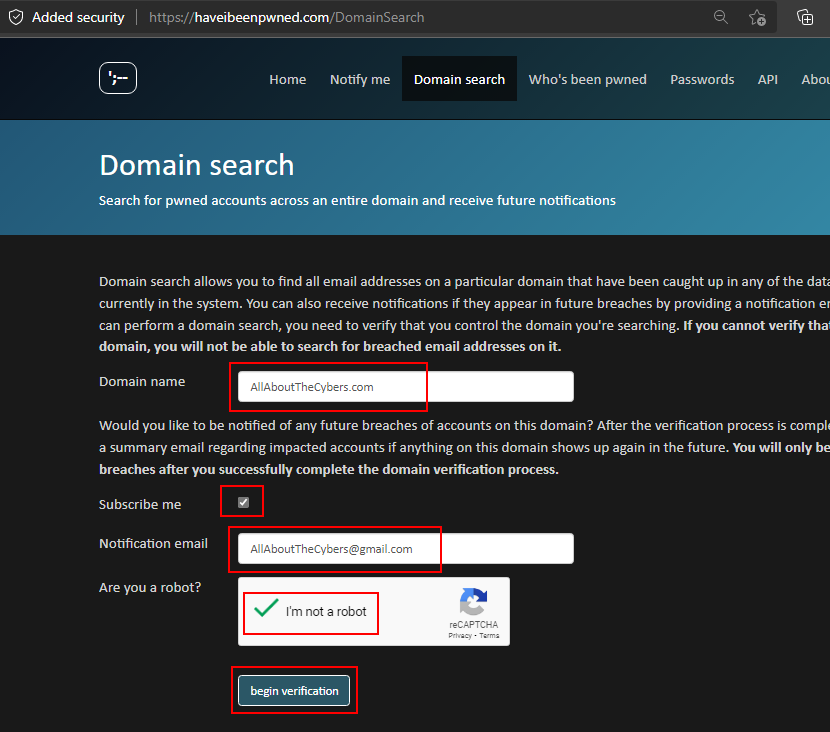The image size is (830, 732).
Task: Click the Added security label text
Action: click(x=78, y=17)
